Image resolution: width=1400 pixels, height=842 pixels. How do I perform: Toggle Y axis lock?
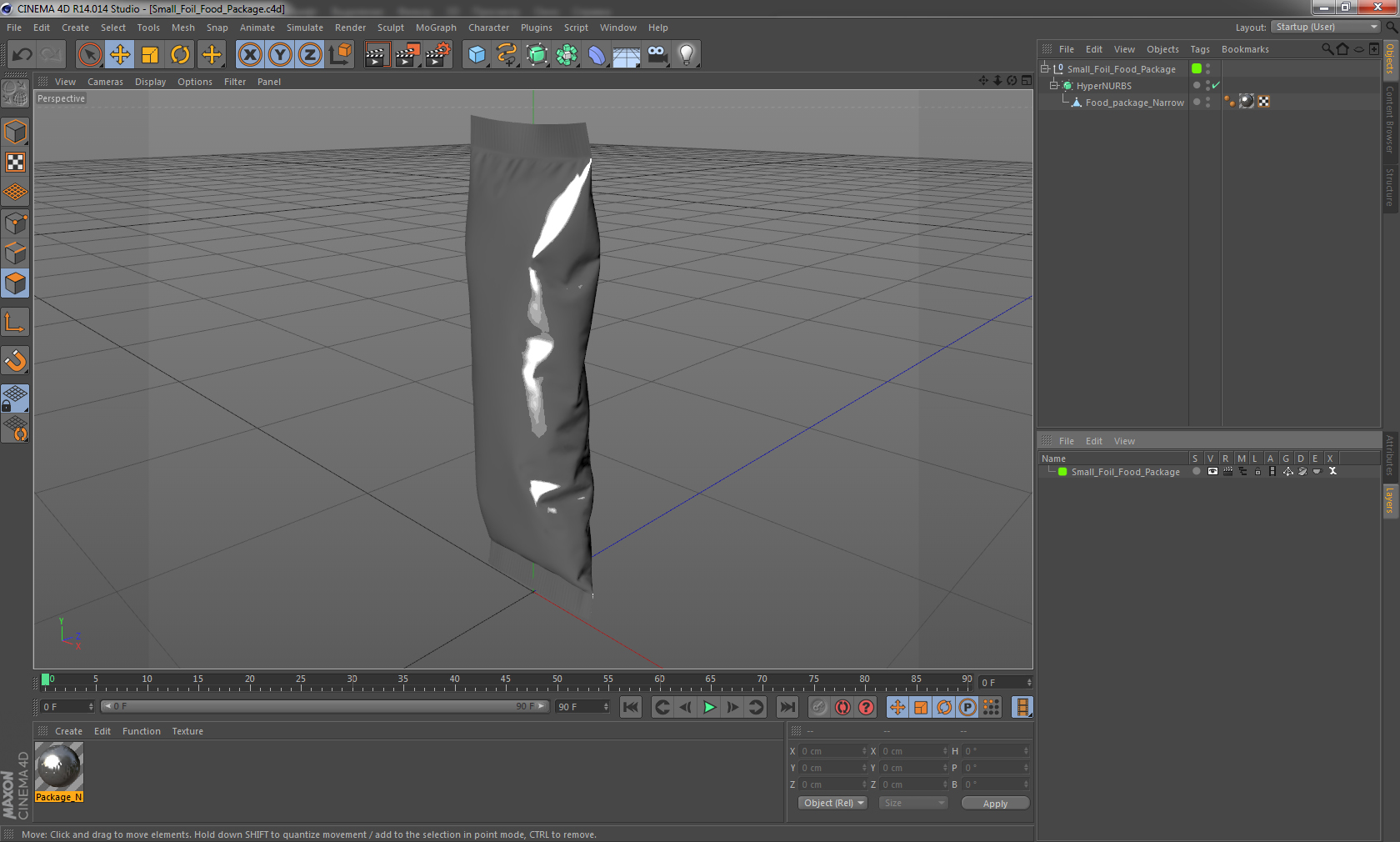point(280,55)
